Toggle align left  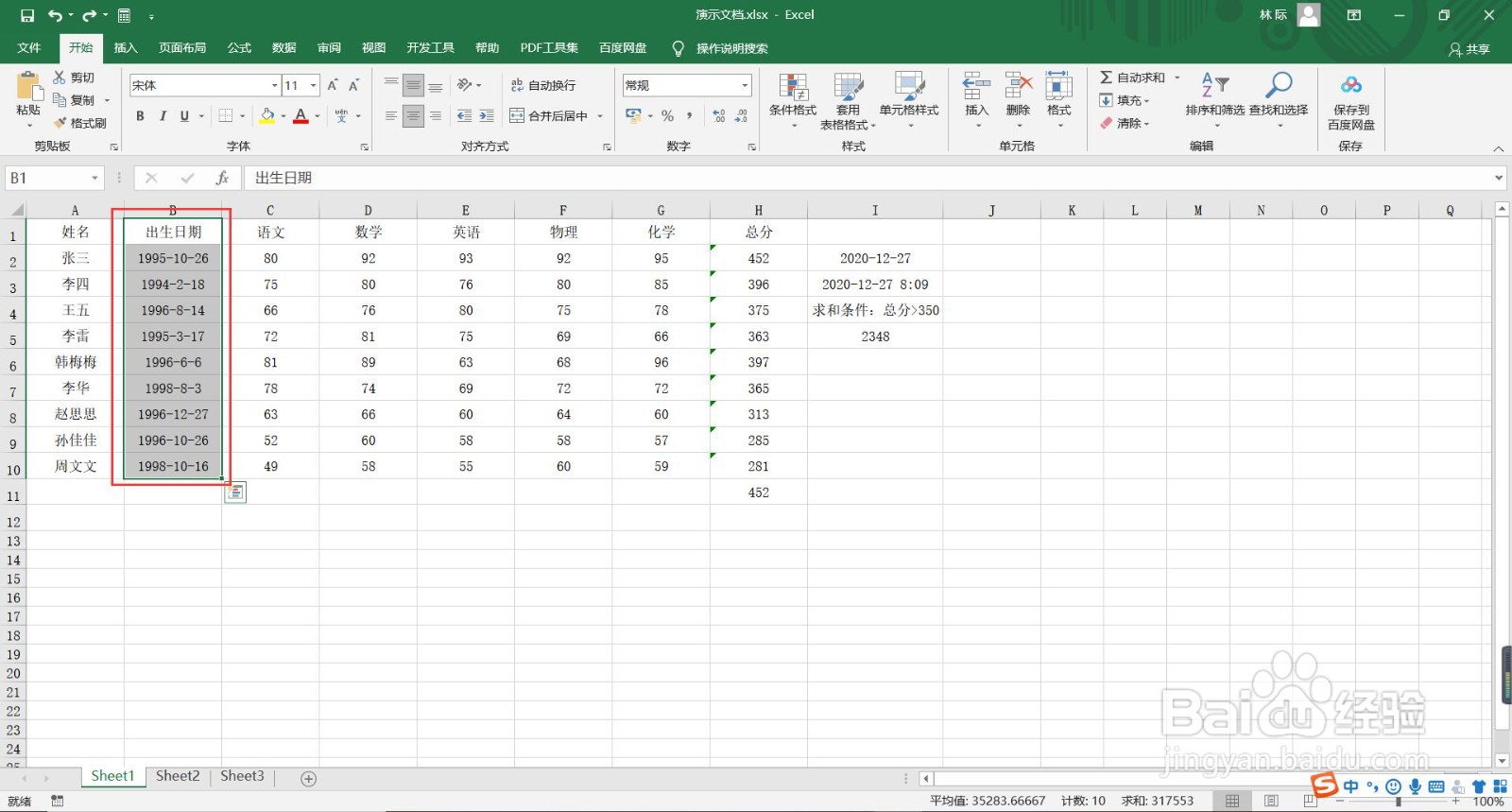point(391,115)
